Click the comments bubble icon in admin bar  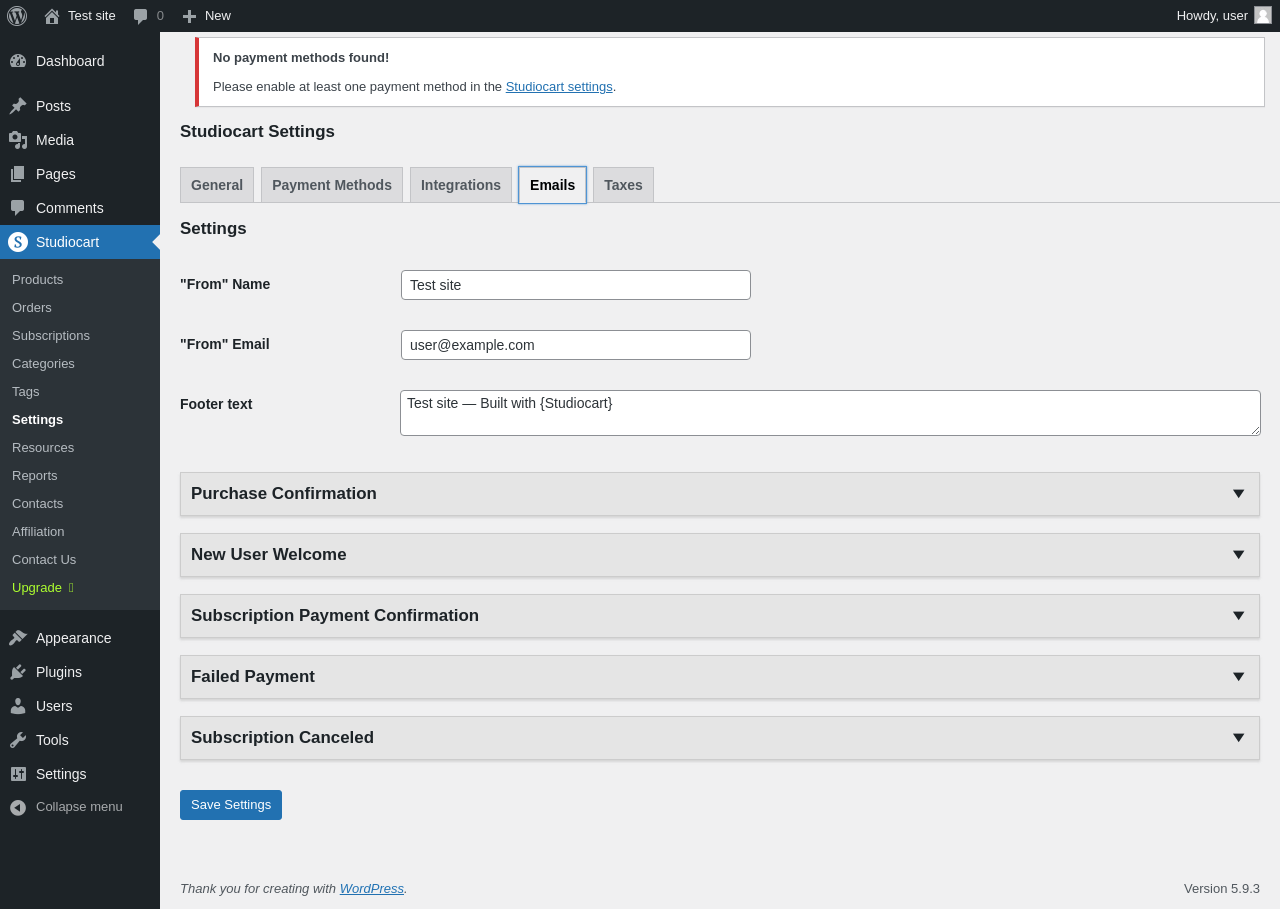[141, 16]
